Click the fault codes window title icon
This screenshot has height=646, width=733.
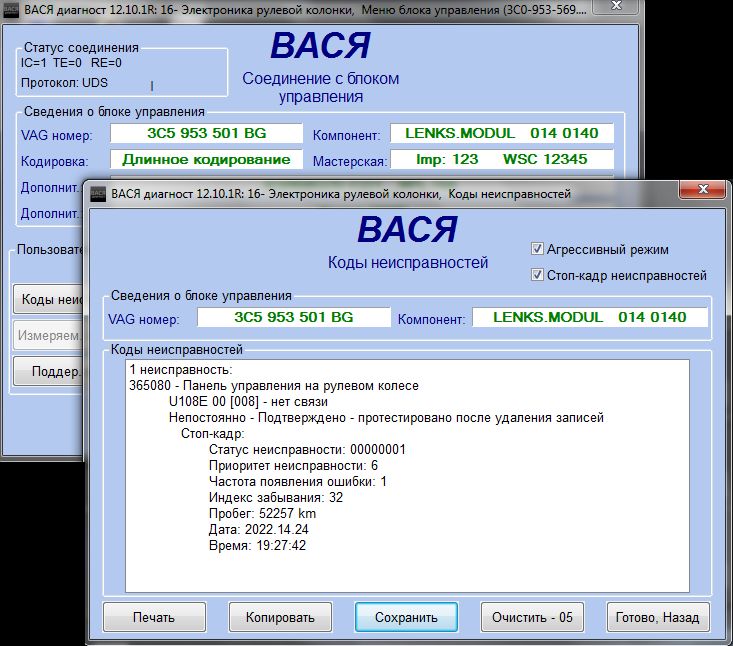(x=98, y=194)
